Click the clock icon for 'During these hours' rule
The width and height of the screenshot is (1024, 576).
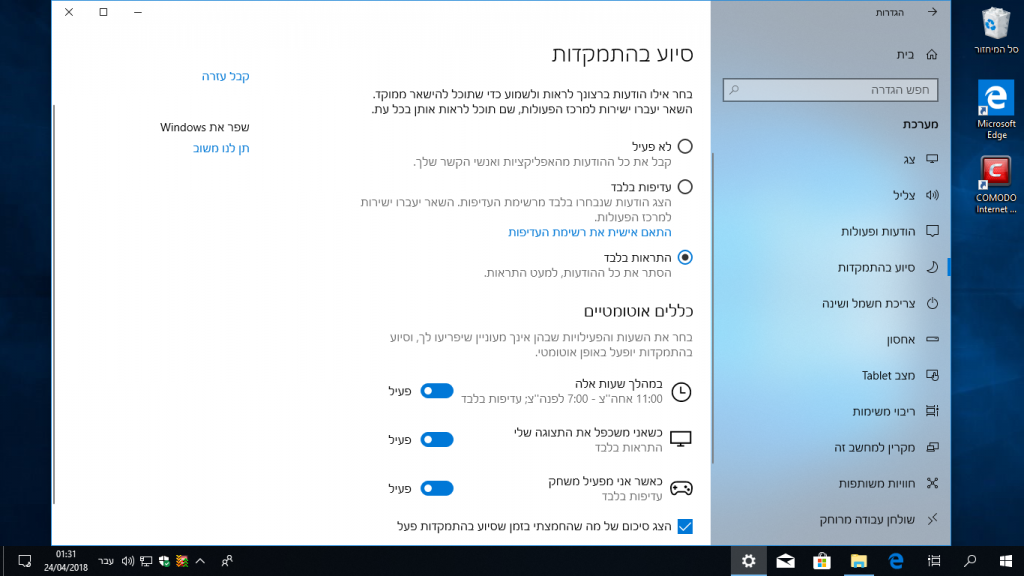coord(681,392)
